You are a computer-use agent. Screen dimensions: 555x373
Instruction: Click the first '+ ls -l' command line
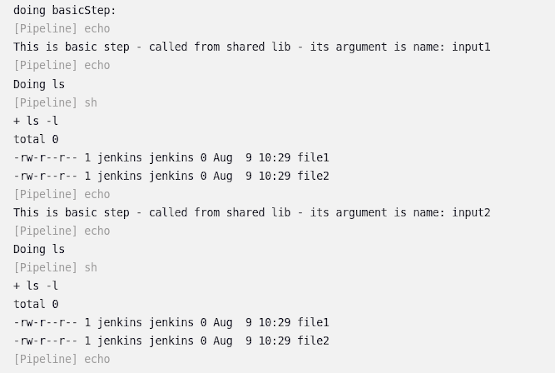[x=36, y=121]
